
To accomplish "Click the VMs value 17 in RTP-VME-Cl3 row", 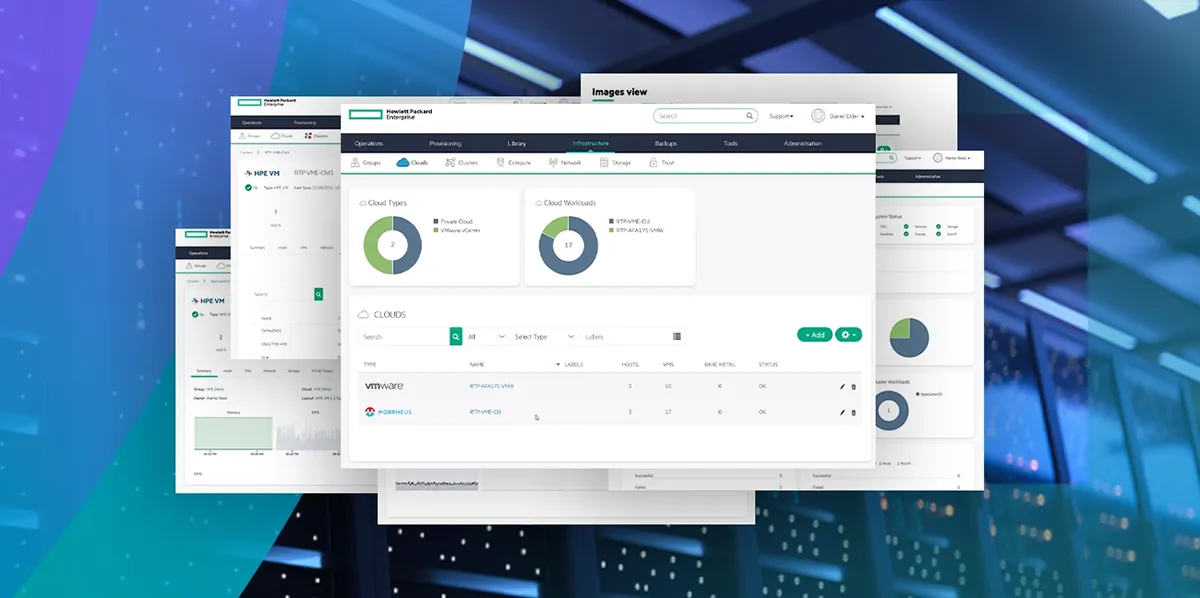I will point(668,412).
